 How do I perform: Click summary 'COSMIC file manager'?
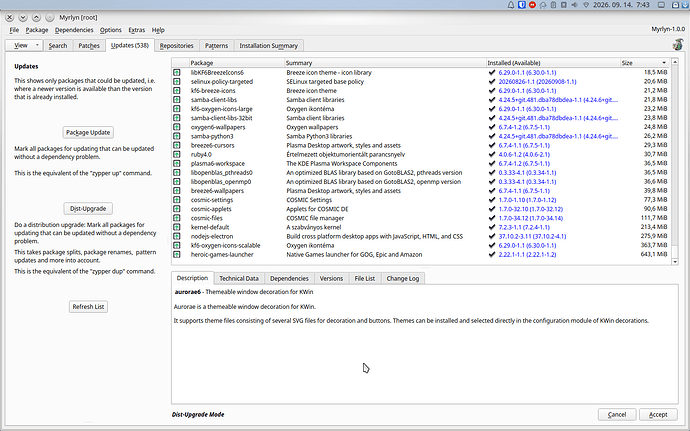point(315,218)
